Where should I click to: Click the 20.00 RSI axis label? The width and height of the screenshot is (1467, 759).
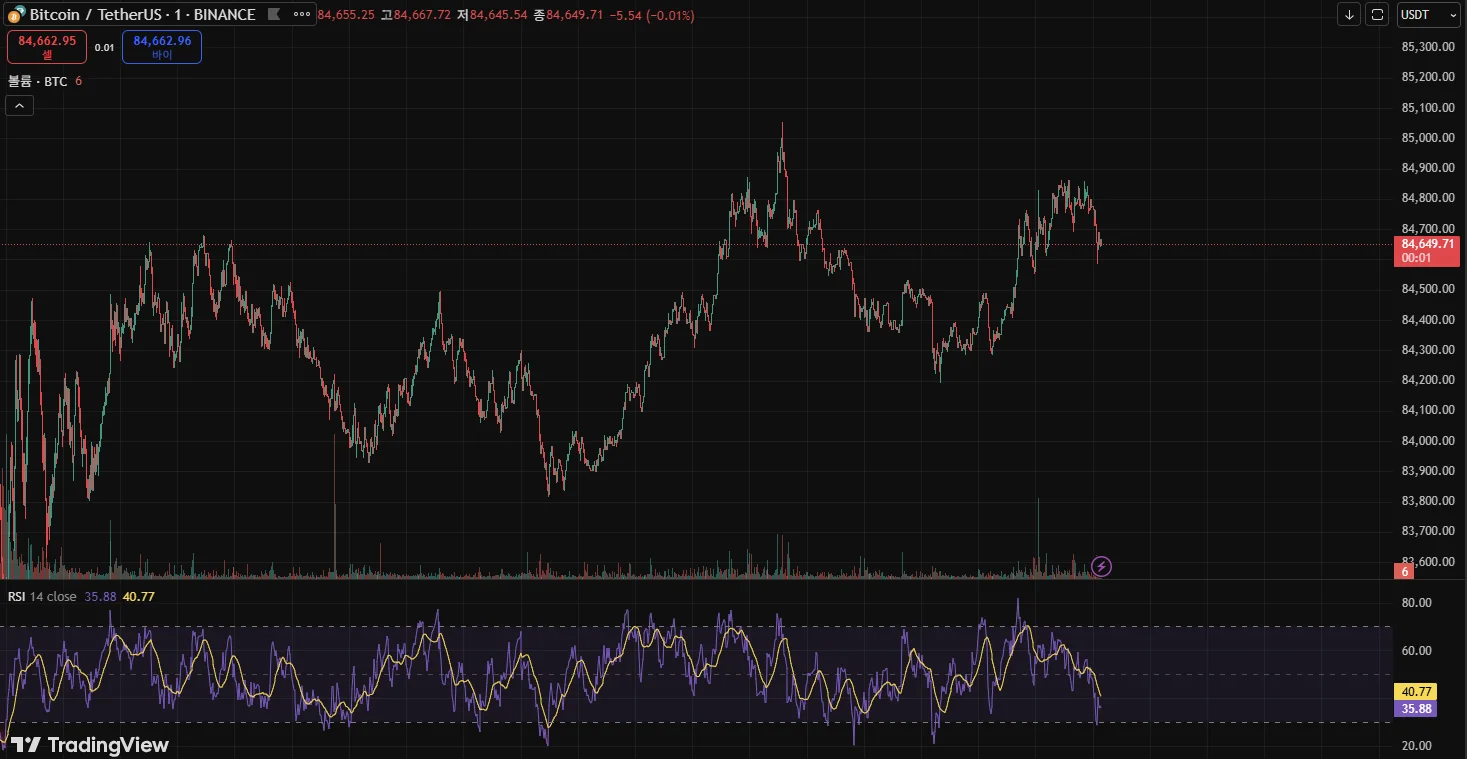[1417, 746]
